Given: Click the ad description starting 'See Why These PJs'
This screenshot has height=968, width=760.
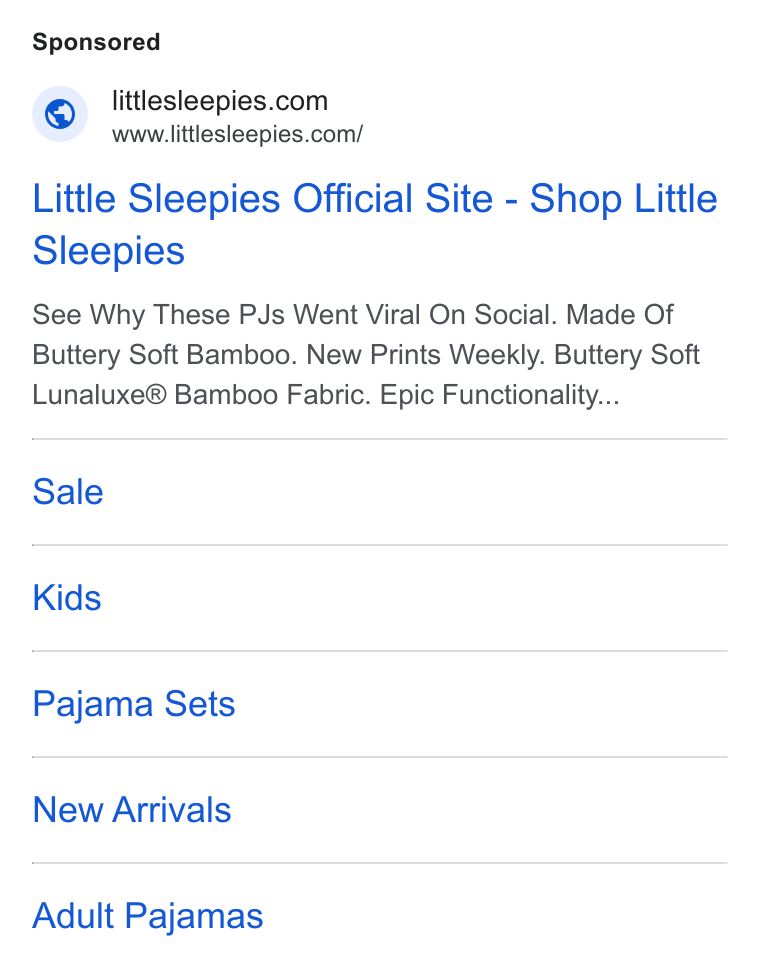Looking at the screenshot, I should click(366, 355).
